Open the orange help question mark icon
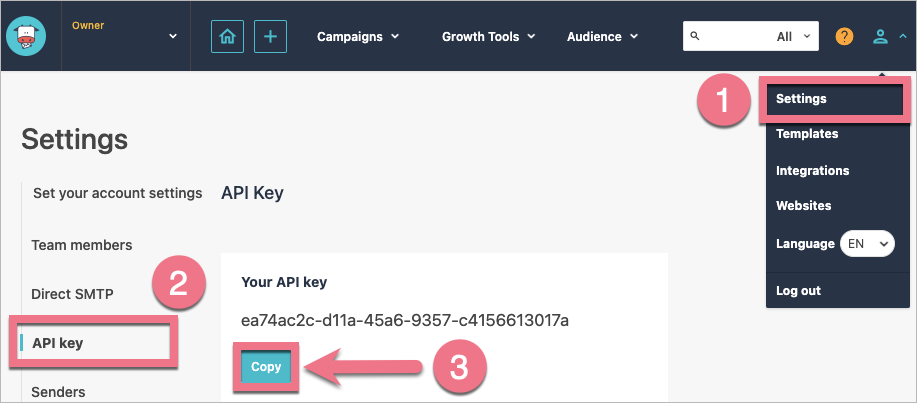 click(x=845, y=37)
